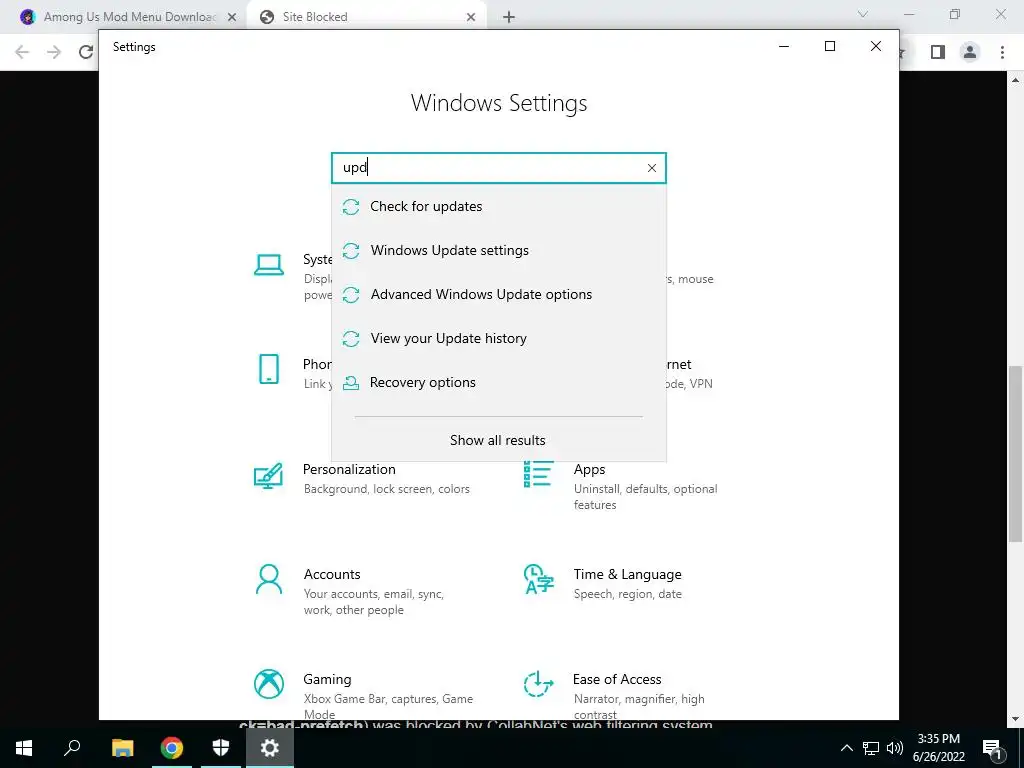Switch to Chrome in the taskbar
The image size is (1024, 768).
(172, 748)
